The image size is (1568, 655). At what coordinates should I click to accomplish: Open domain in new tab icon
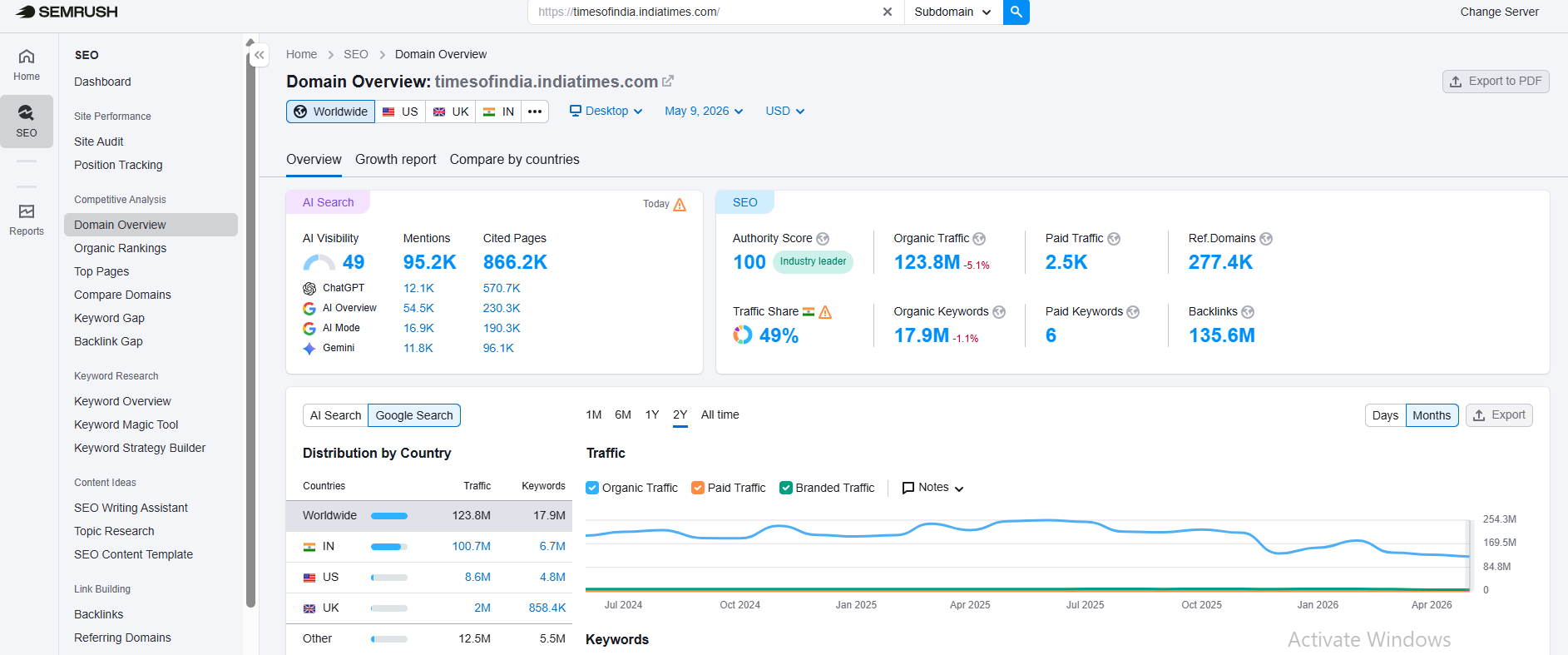[x=668, y=82]
